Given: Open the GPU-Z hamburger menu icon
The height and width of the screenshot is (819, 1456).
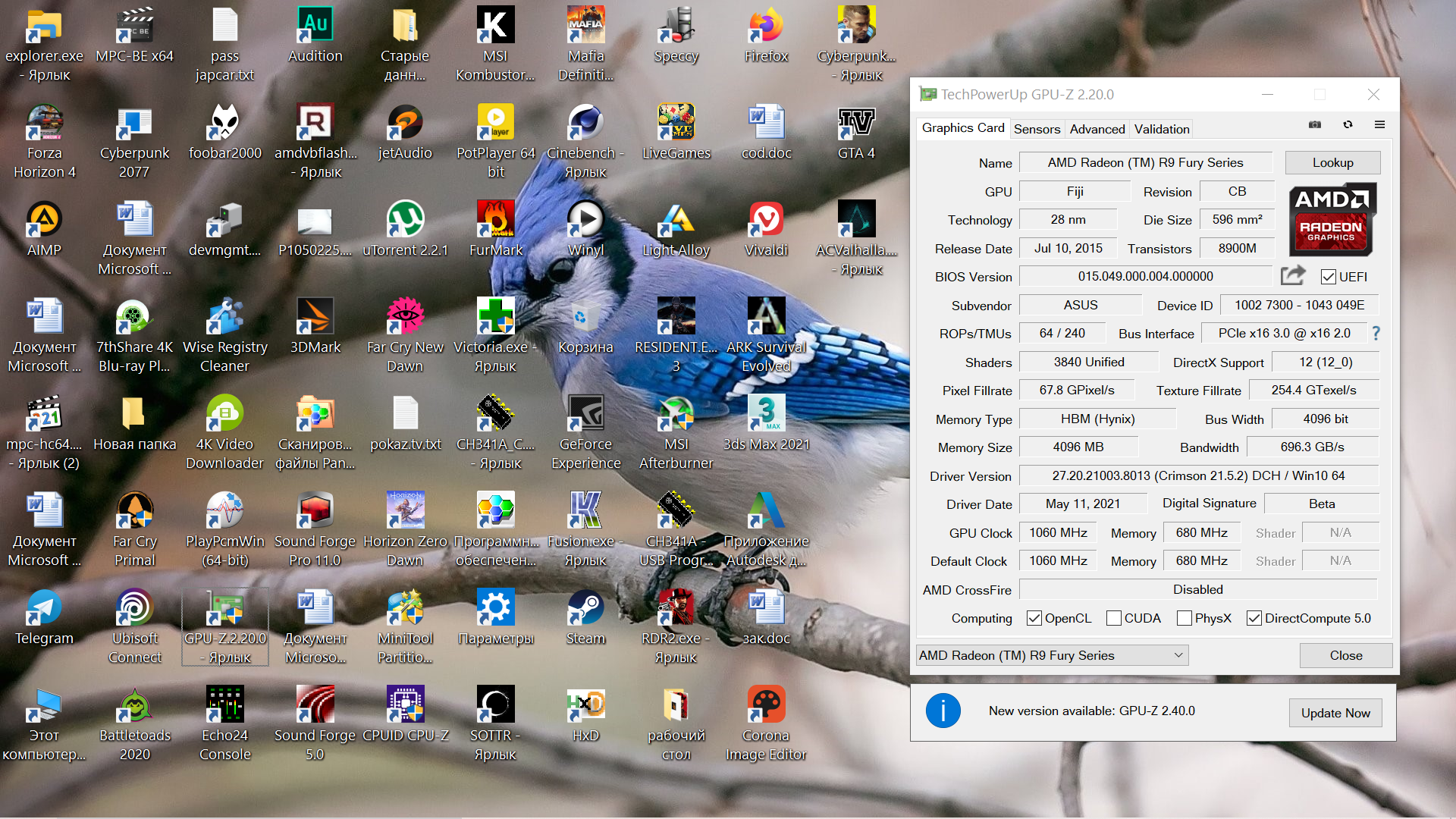Looking at the screenshot, I should (x=1379, y=124).
